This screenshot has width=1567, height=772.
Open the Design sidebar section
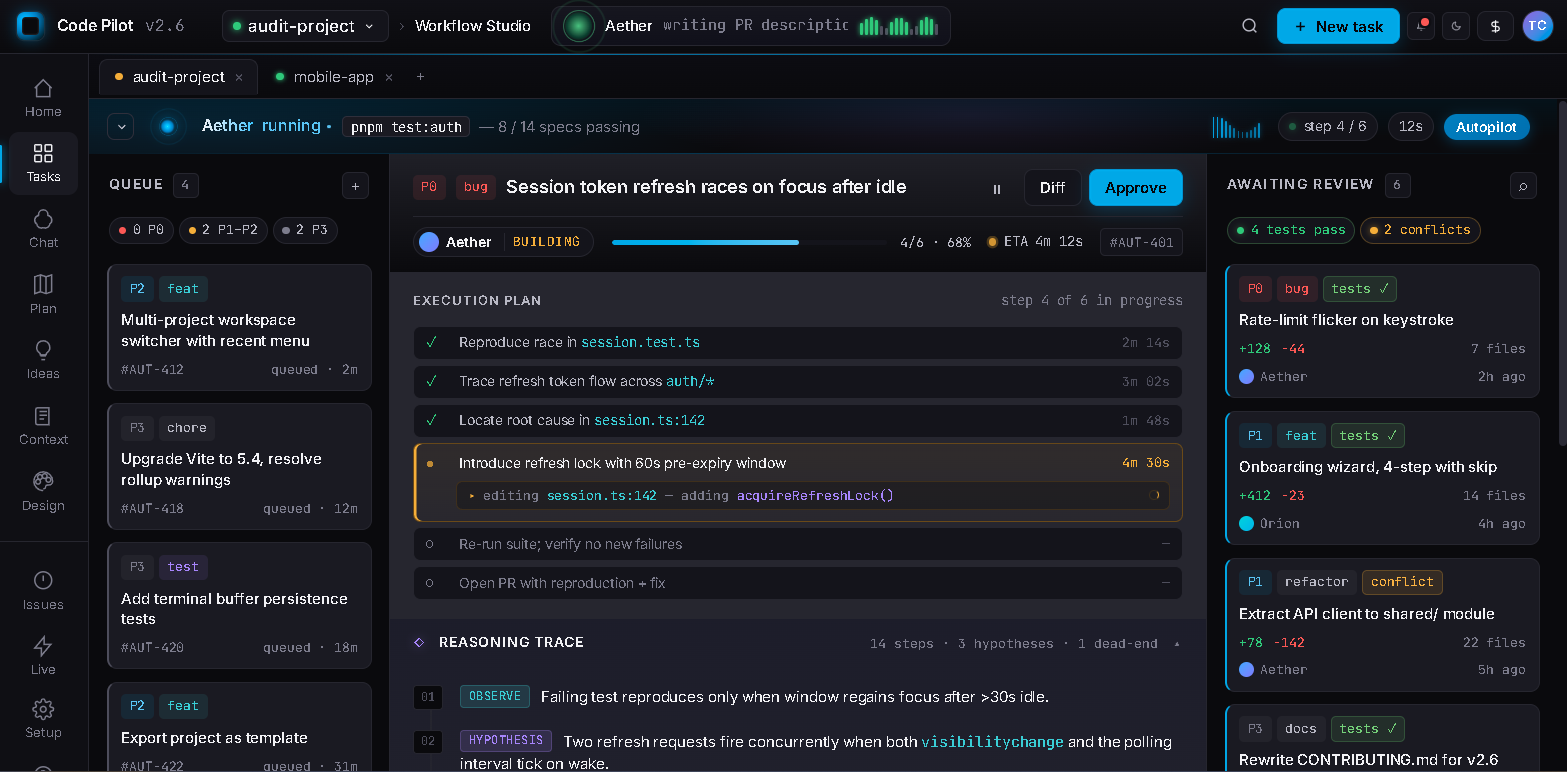point(43,492)
